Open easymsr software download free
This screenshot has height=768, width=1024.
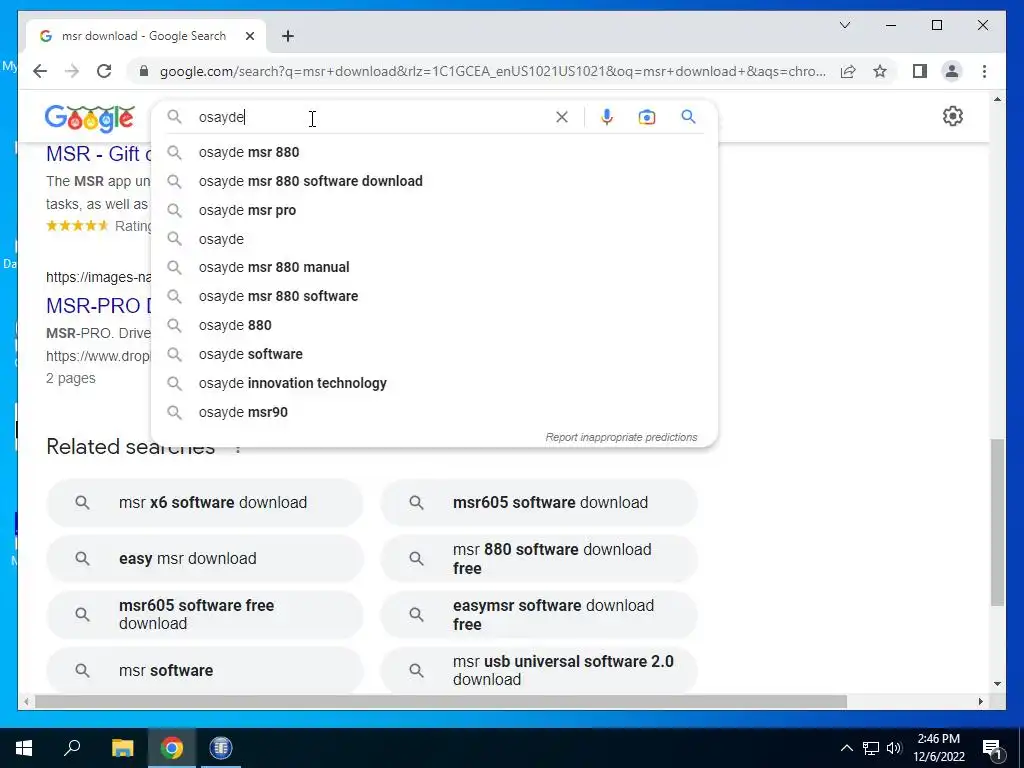539,615
